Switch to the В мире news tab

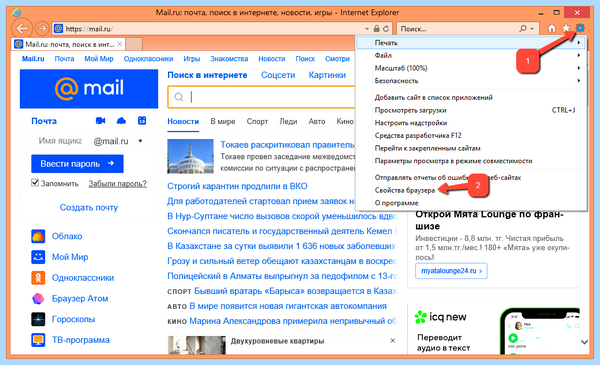coord(223,121)
